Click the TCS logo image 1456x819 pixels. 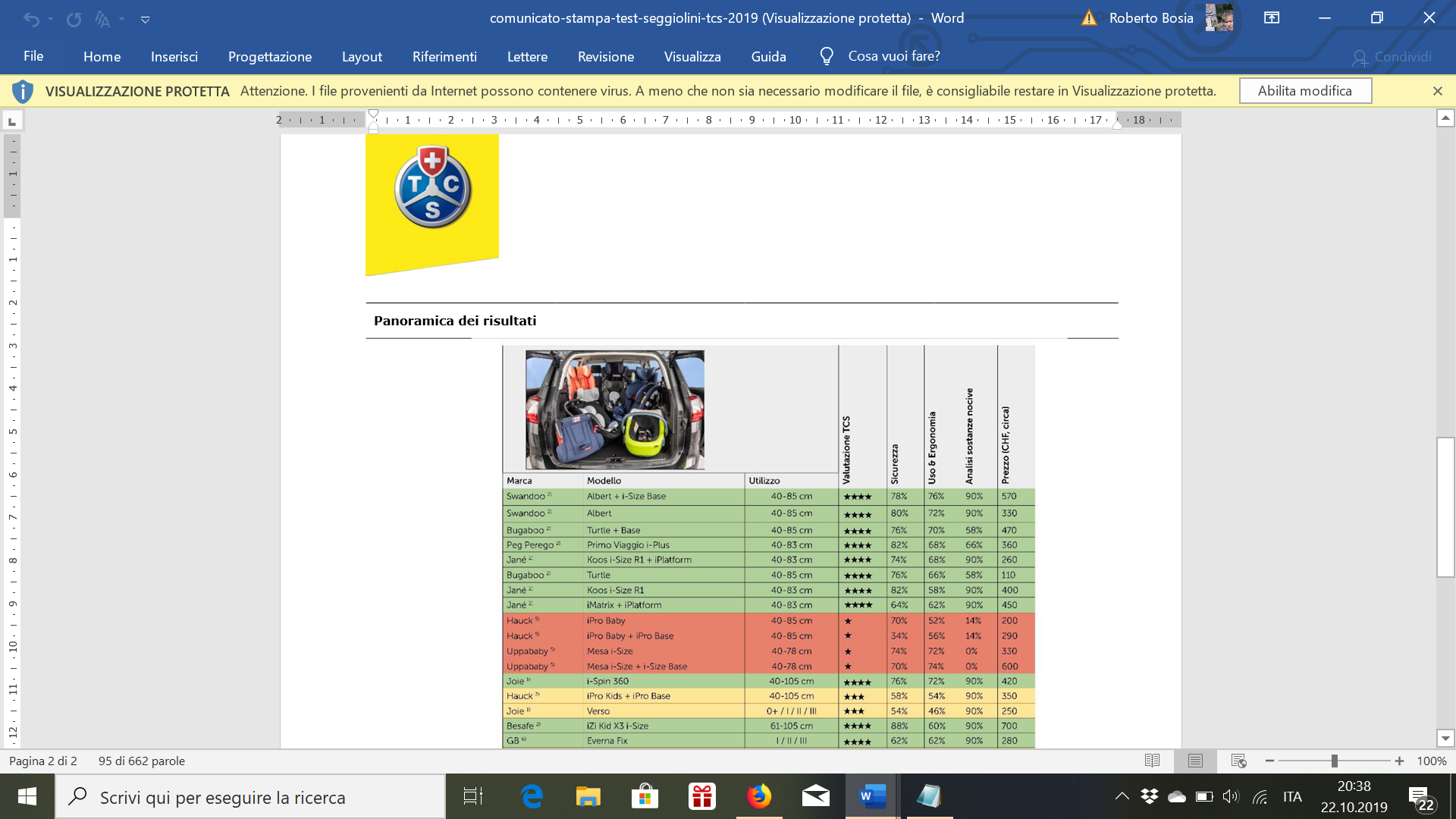tap(432, 205)
